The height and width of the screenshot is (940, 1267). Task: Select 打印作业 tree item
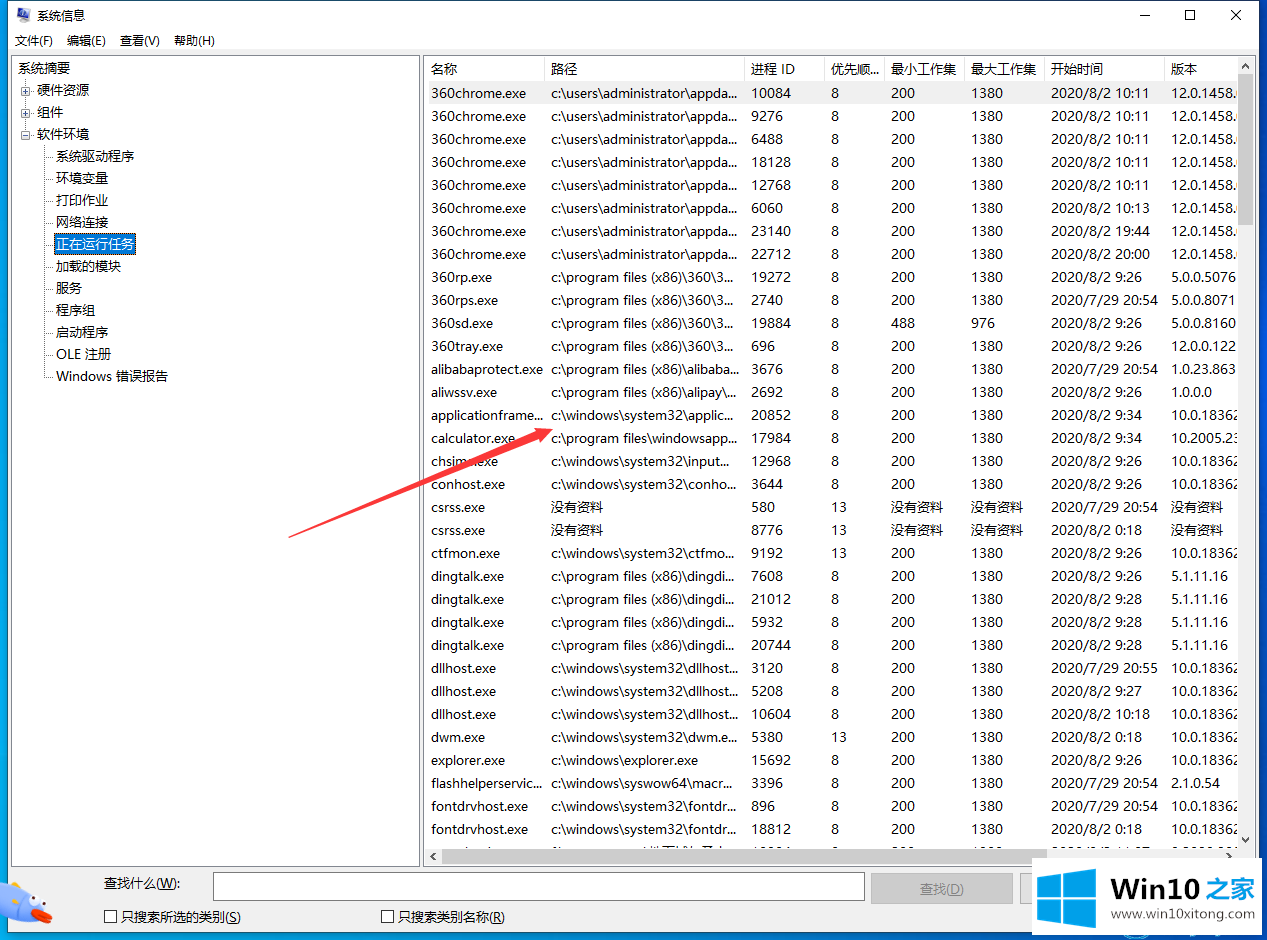pyautogui.click(x=82, y=200)
